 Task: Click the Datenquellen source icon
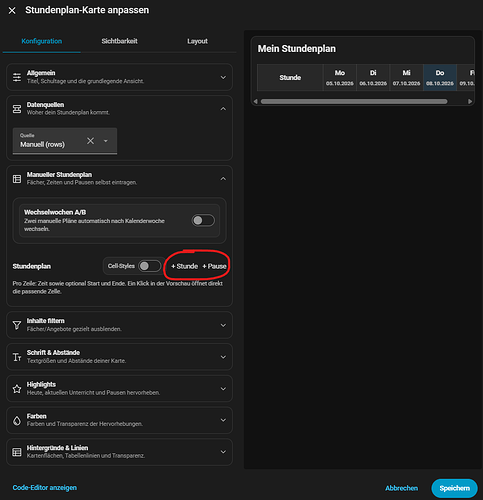(17, 109)
